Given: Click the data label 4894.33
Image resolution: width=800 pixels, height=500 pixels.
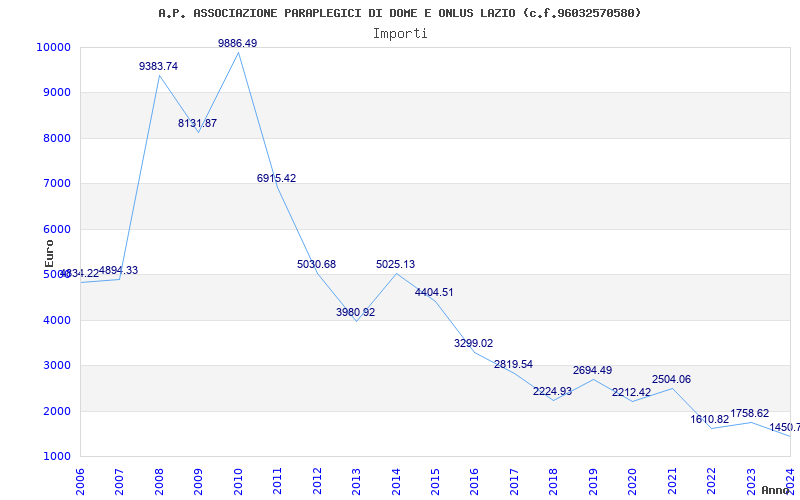Looking at the screenshot, I should click(x=118, y=271).
